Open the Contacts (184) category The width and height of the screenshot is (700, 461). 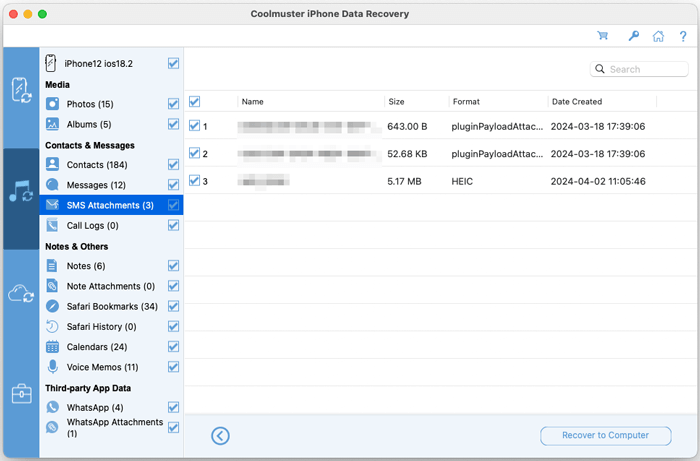pos(111,165)
